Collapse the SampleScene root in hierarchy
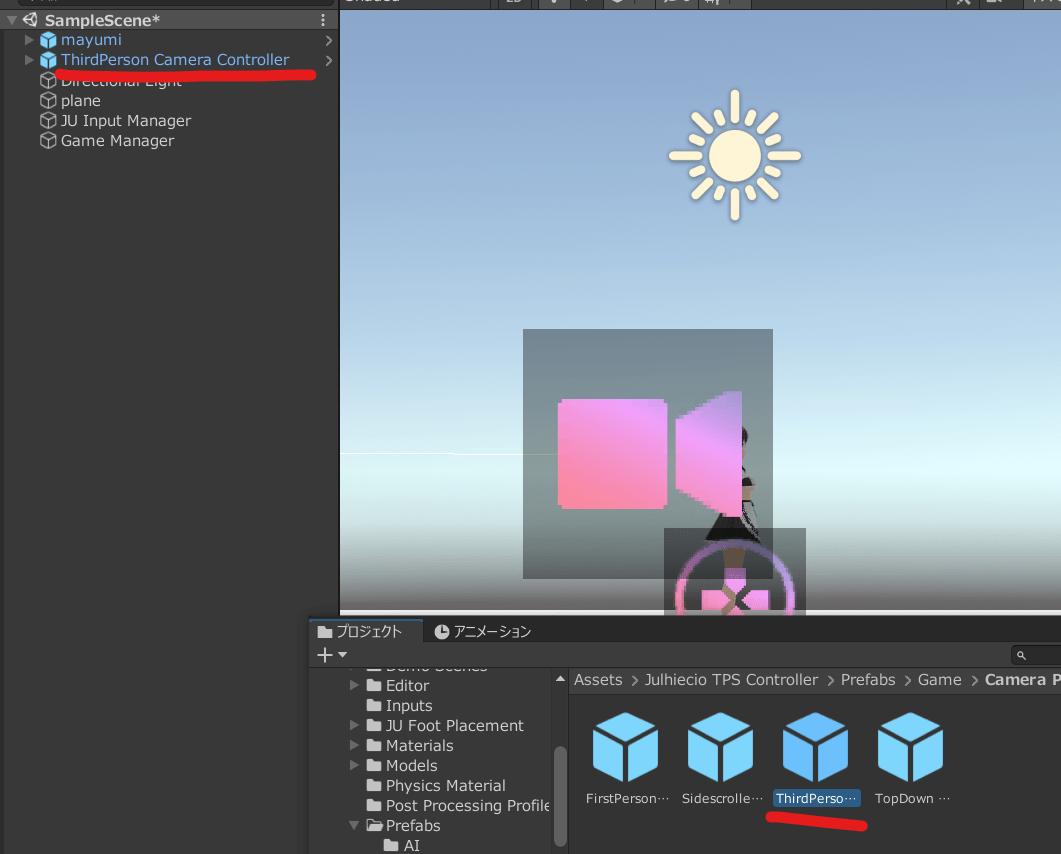Screen dimensions: 1061x854 pyautogui.click(x=12, y=20)
